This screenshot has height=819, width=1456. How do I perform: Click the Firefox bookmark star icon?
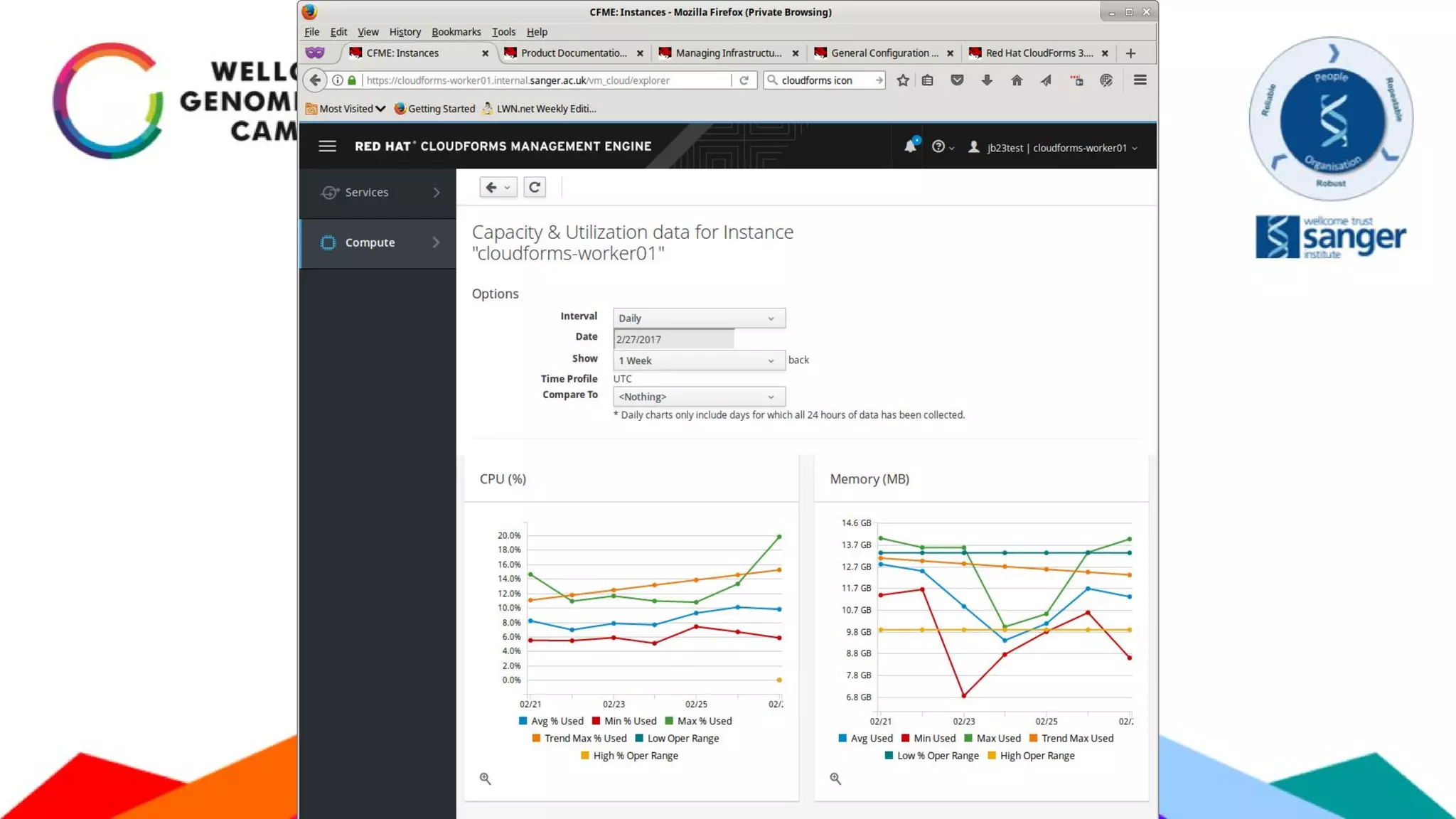902,80
